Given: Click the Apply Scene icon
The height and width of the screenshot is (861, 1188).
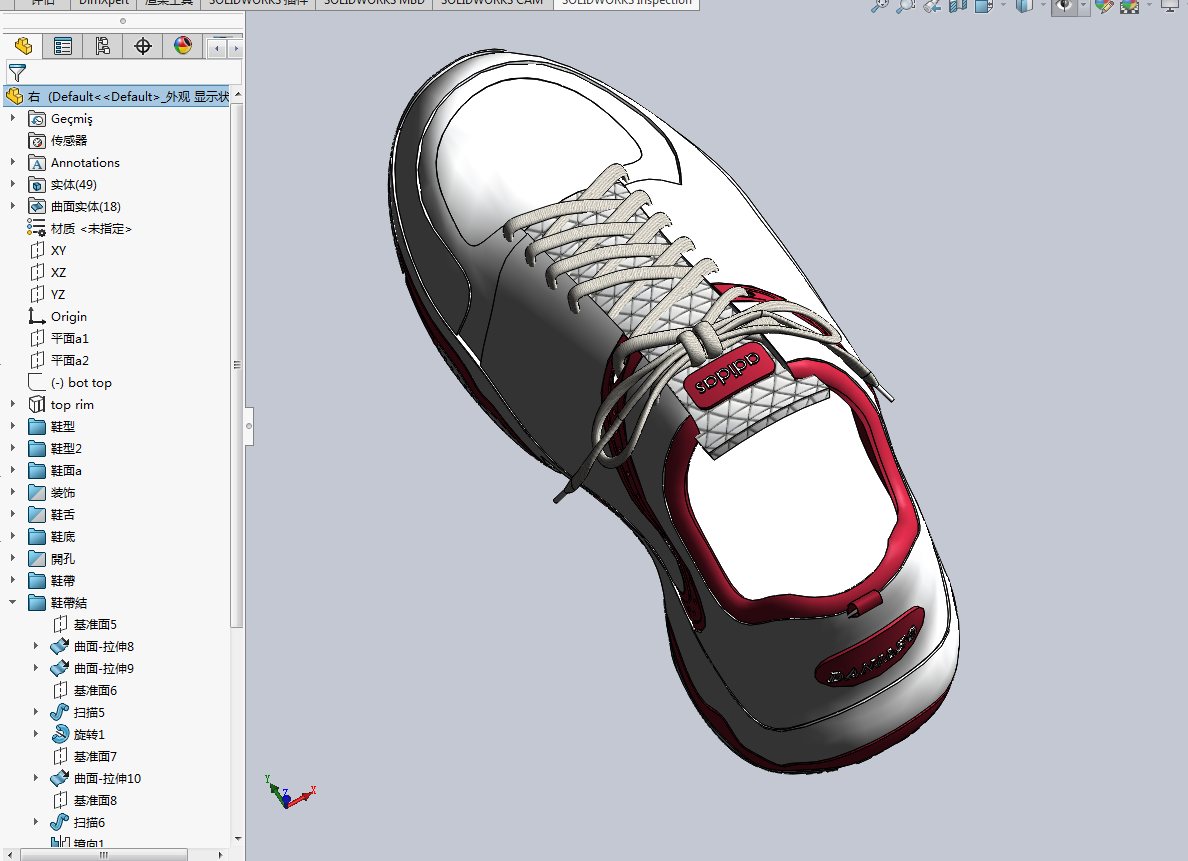Looking at the screenshot, I should click(x=1130, y=5).
